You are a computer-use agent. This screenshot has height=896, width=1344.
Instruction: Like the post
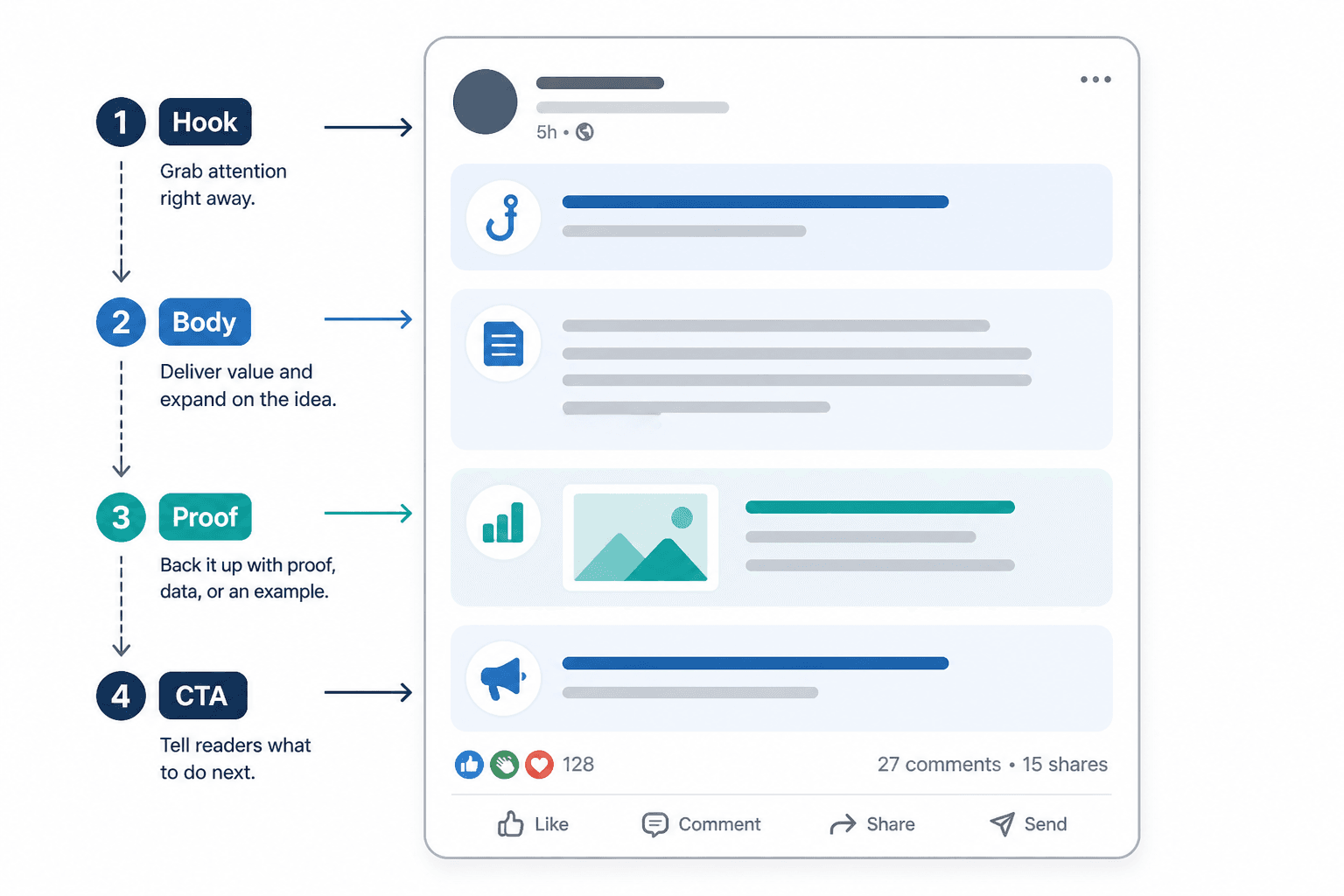point(533,824)
